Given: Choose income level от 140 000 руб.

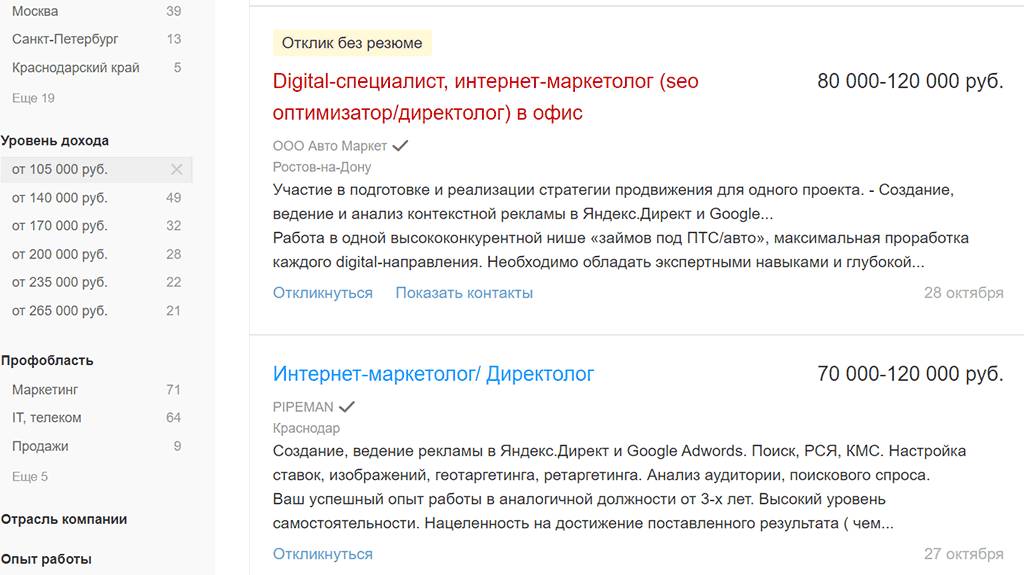Looking at the screenshot, I should pyautogui.click(x=60, y=198).
